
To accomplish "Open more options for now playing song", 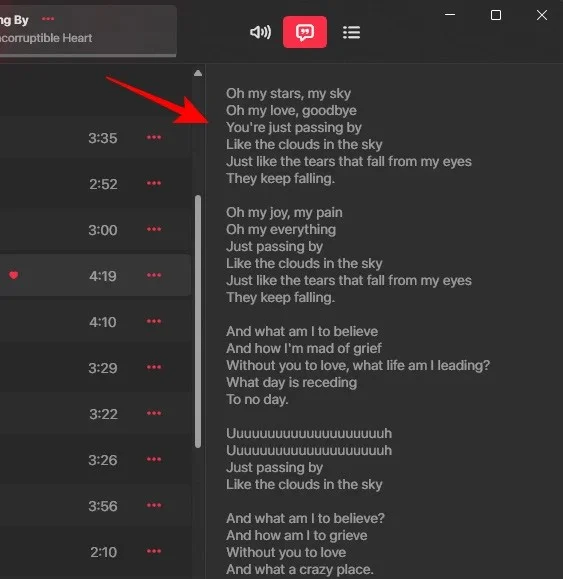I will (x=48, y=18).
